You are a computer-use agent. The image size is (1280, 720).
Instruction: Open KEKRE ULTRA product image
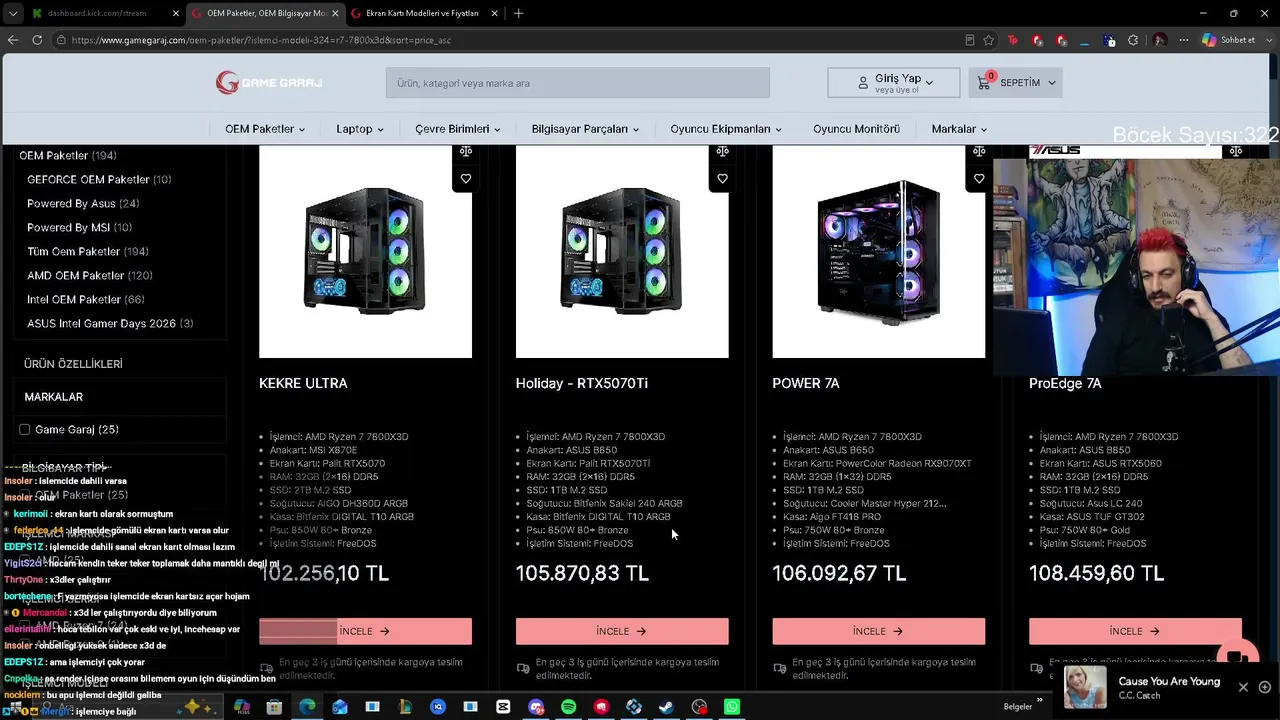[365, 252]
